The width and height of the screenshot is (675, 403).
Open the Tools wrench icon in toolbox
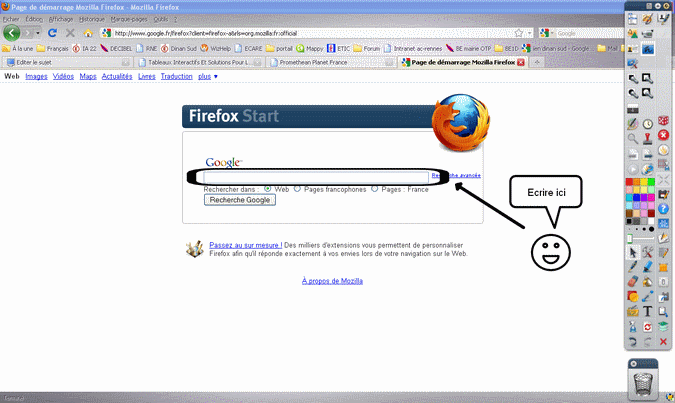click(647, 252)
